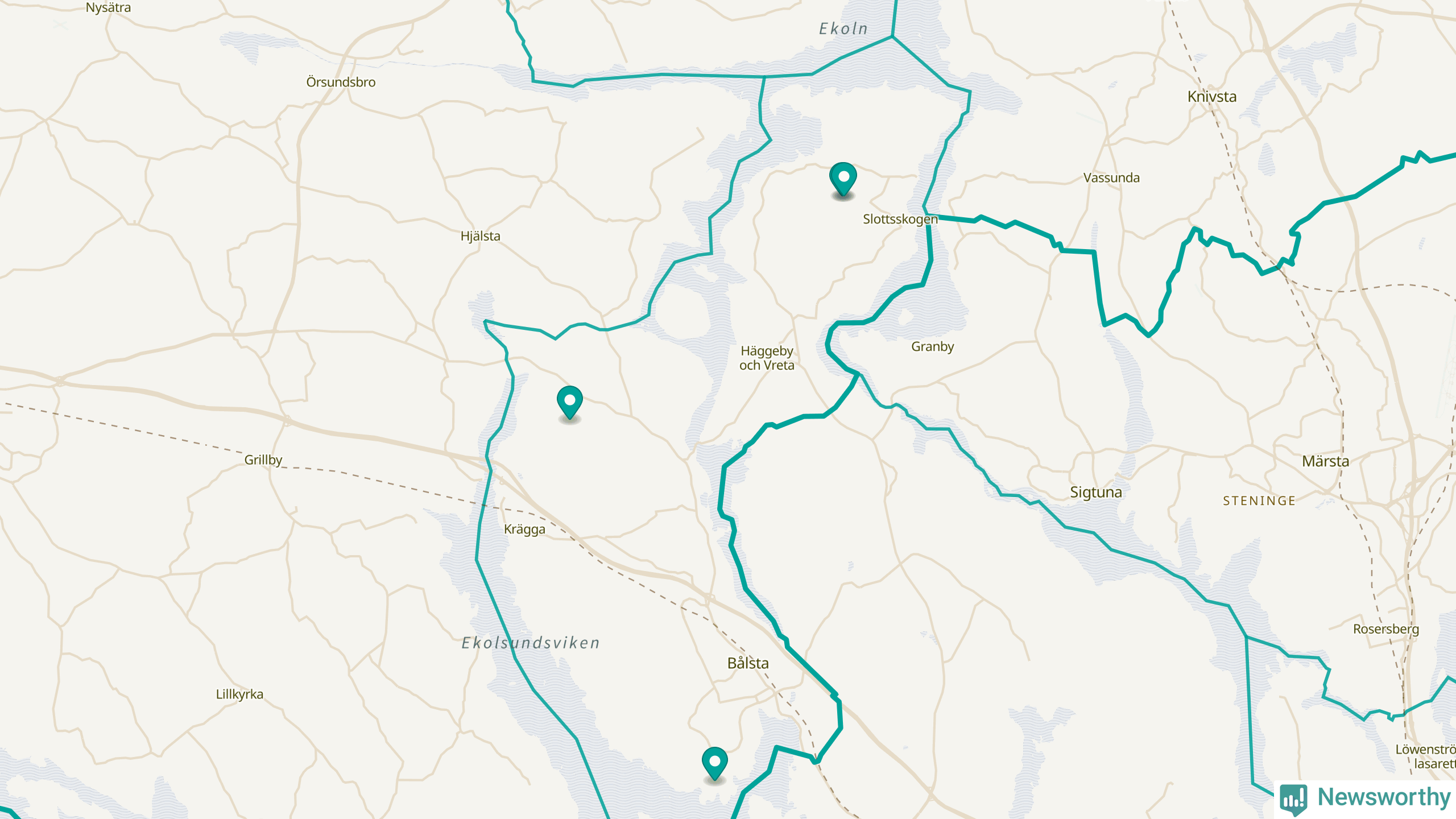Click the Grillby place label

tap(263, 460)
